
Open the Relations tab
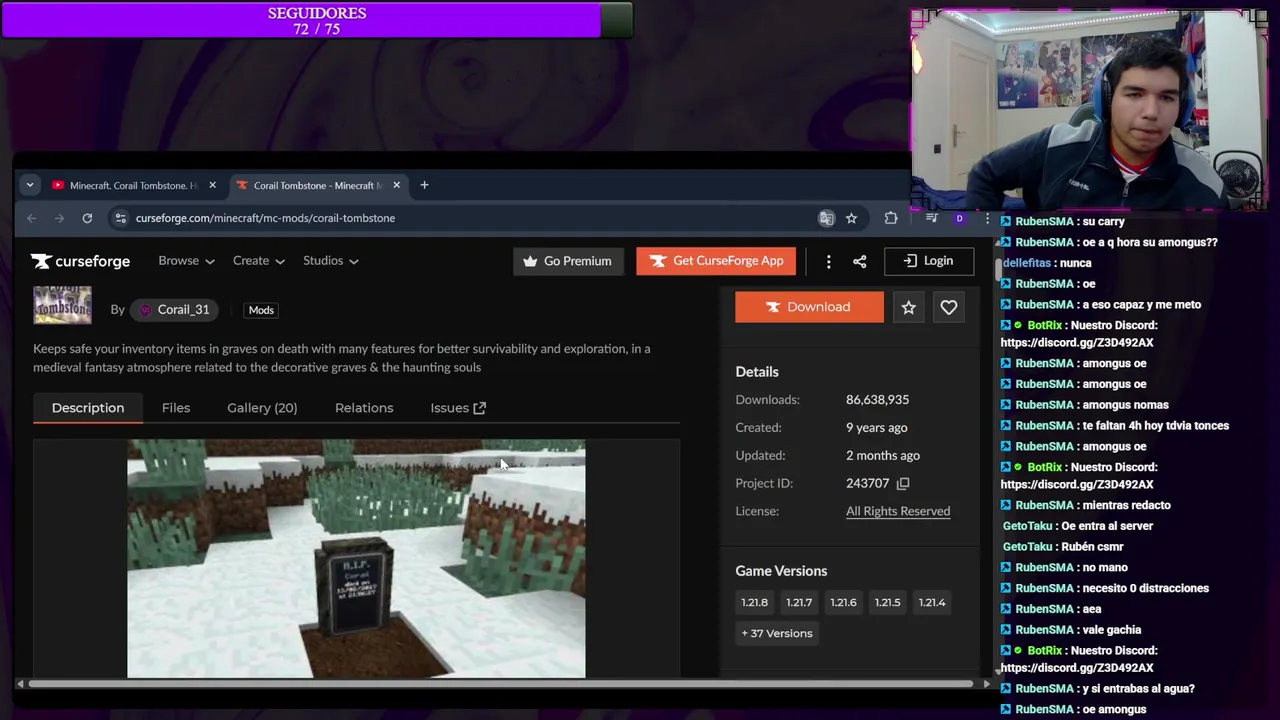[x=364, y=408]
